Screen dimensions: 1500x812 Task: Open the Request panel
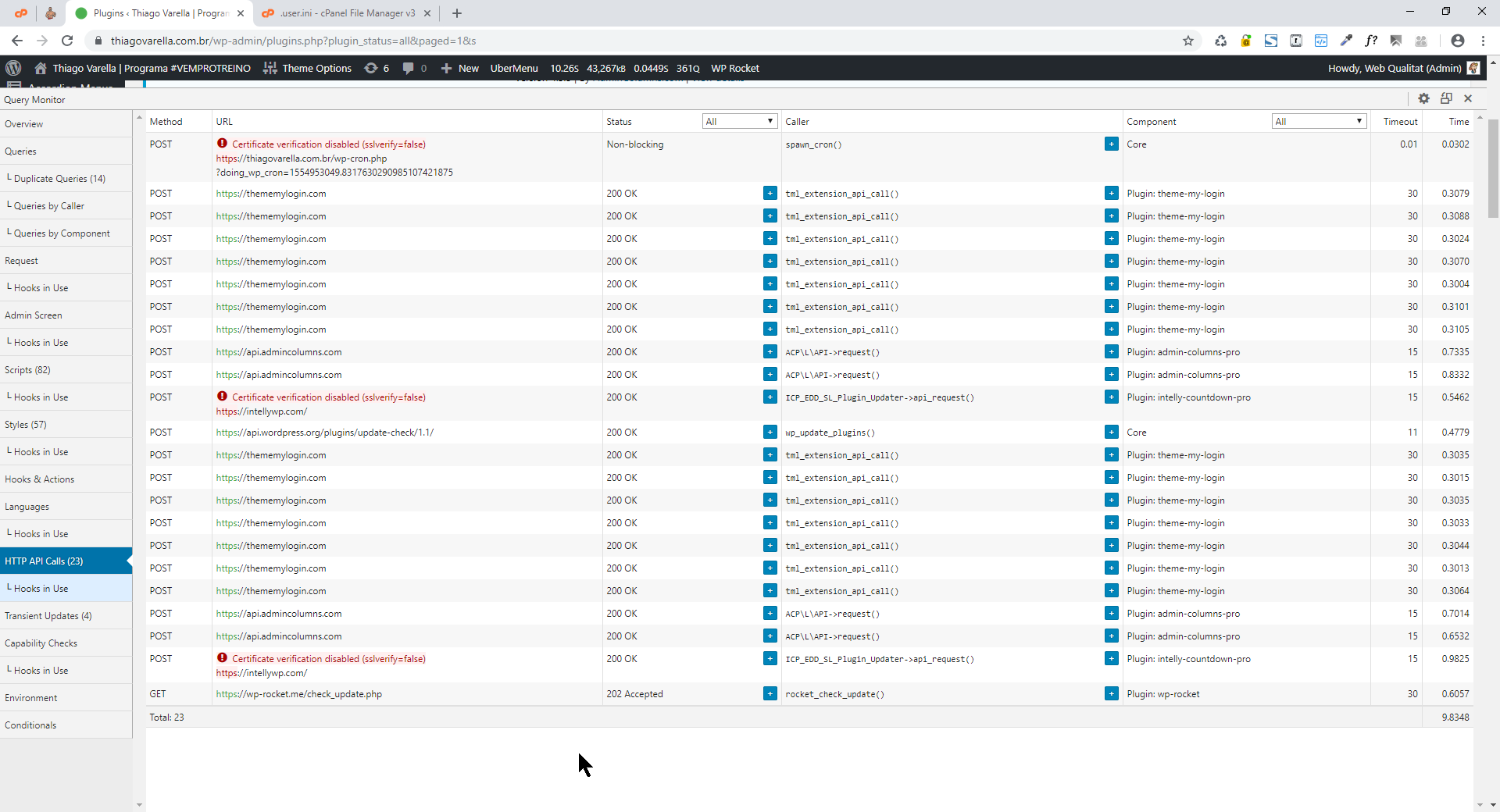click(66, 261)
